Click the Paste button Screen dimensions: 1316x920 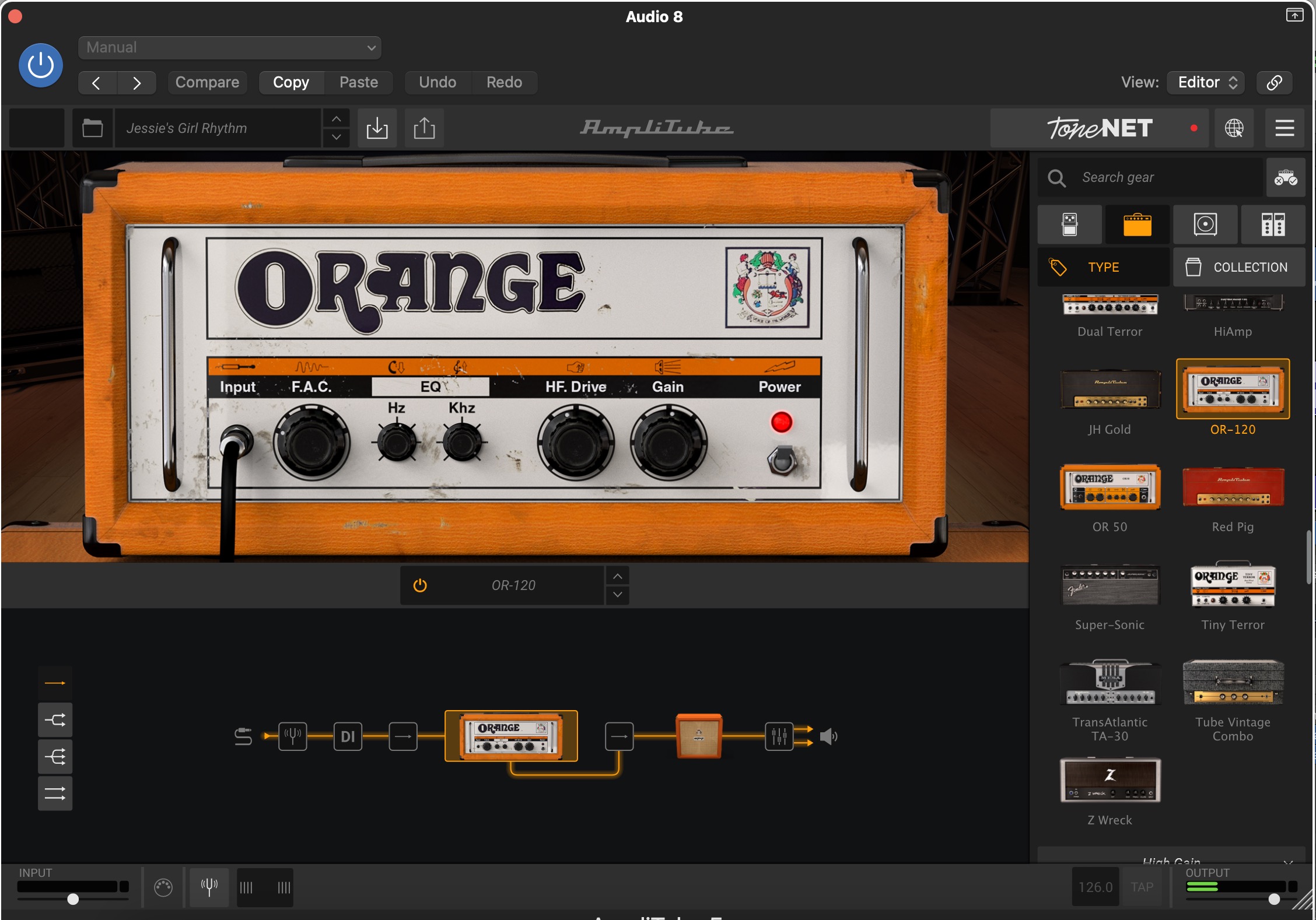(359, 82)
